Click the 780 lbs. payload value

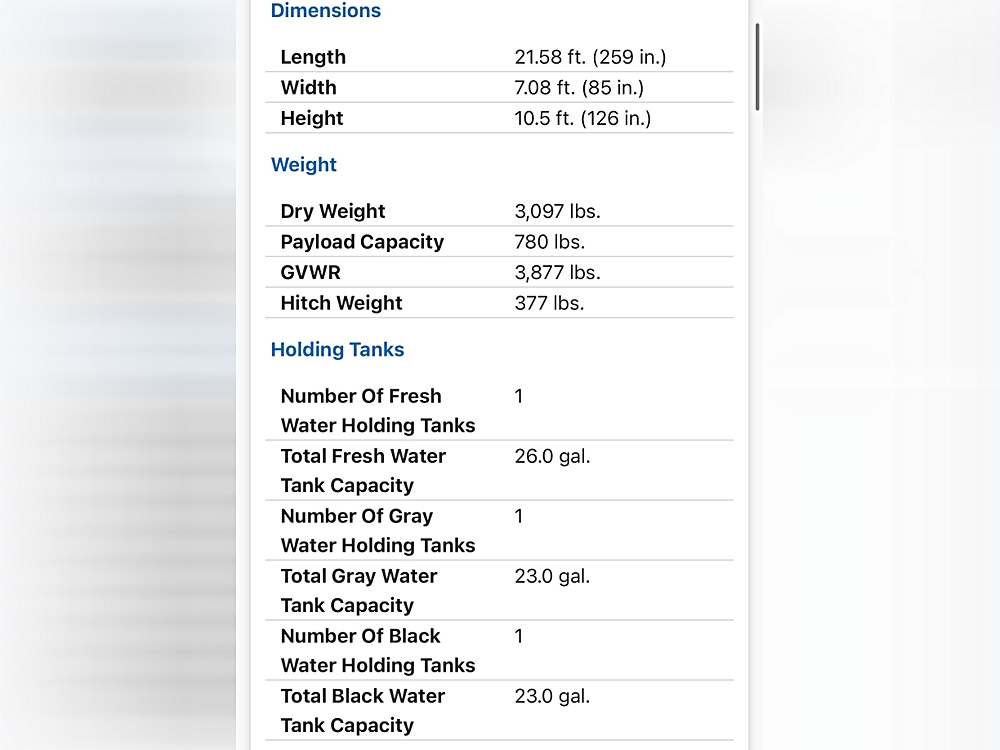point(549,242)
